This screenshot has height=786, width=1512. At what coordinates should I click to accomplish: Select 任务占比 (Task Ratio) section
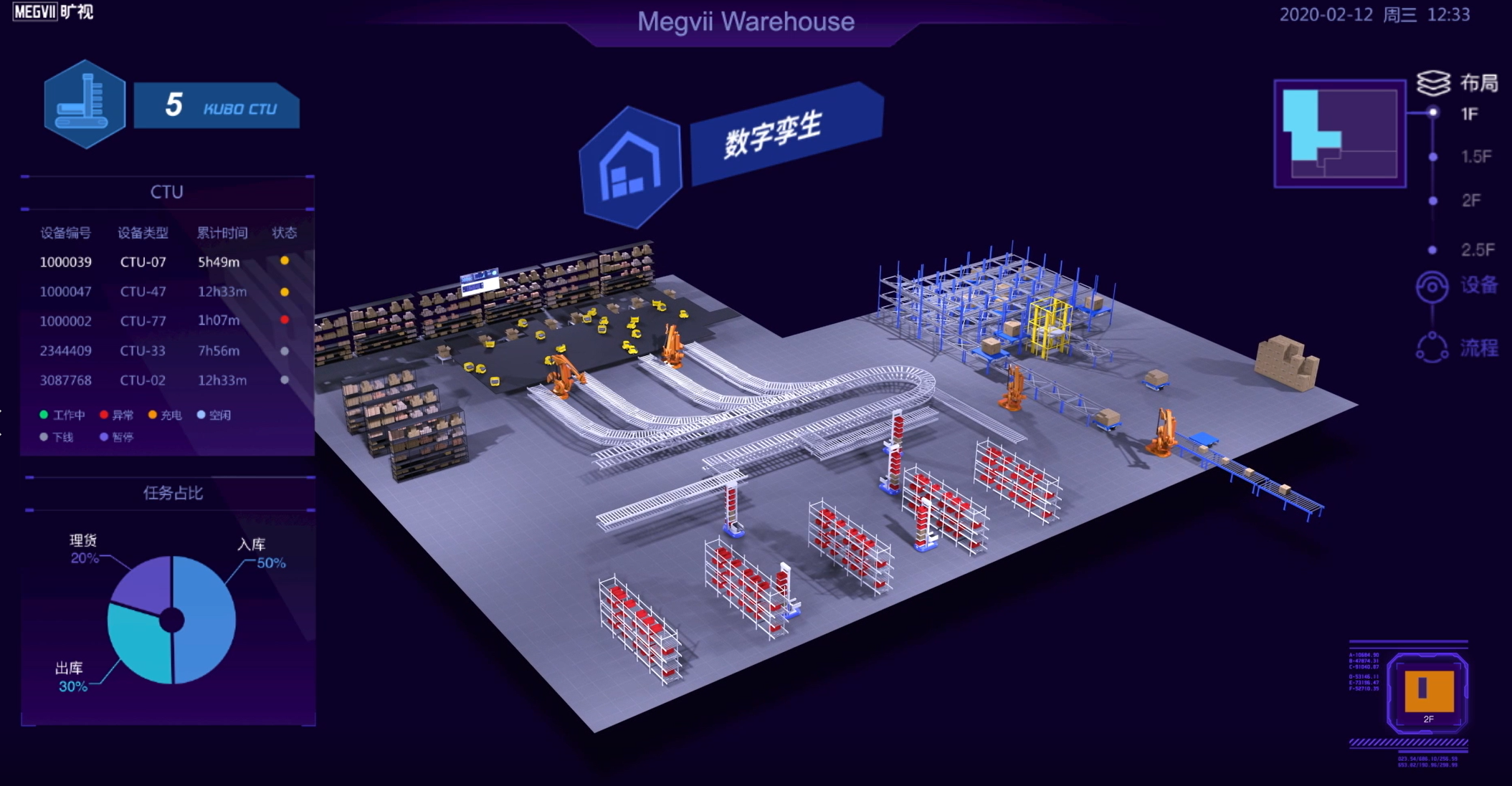[x=166, y=490]
